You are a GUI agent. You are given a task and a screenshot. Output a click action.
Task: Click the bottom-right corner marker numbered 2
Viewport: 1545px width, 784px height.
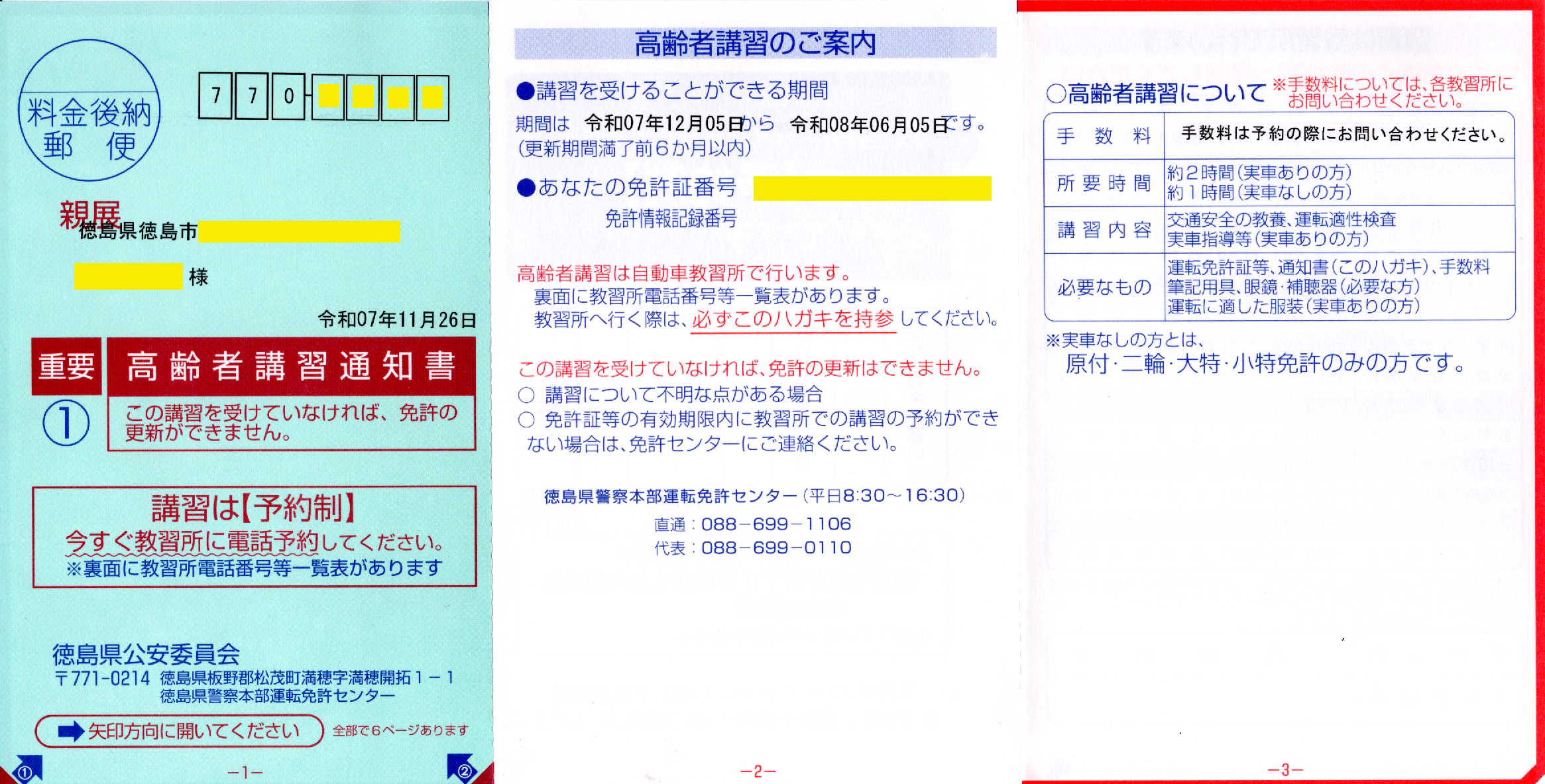(x=464, y=771)
